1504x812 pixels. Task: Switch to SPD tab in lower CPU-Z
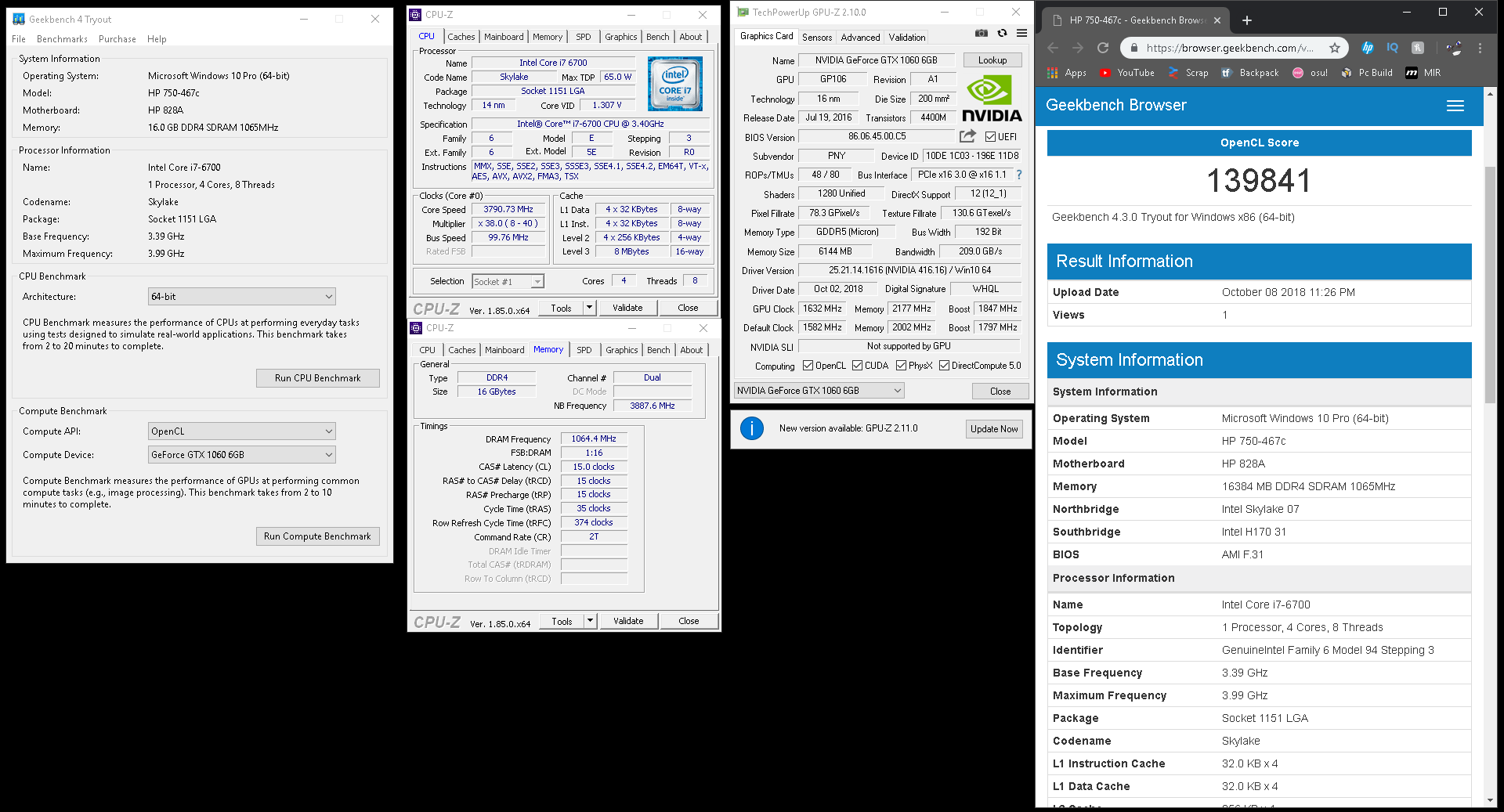coord(584,350)
